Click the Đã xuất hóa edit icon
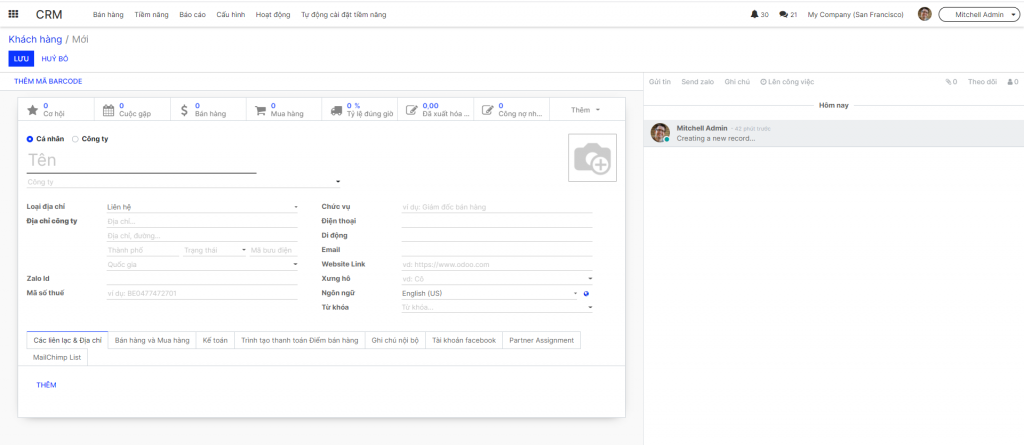1024x445 pixels. pos(411,110)
